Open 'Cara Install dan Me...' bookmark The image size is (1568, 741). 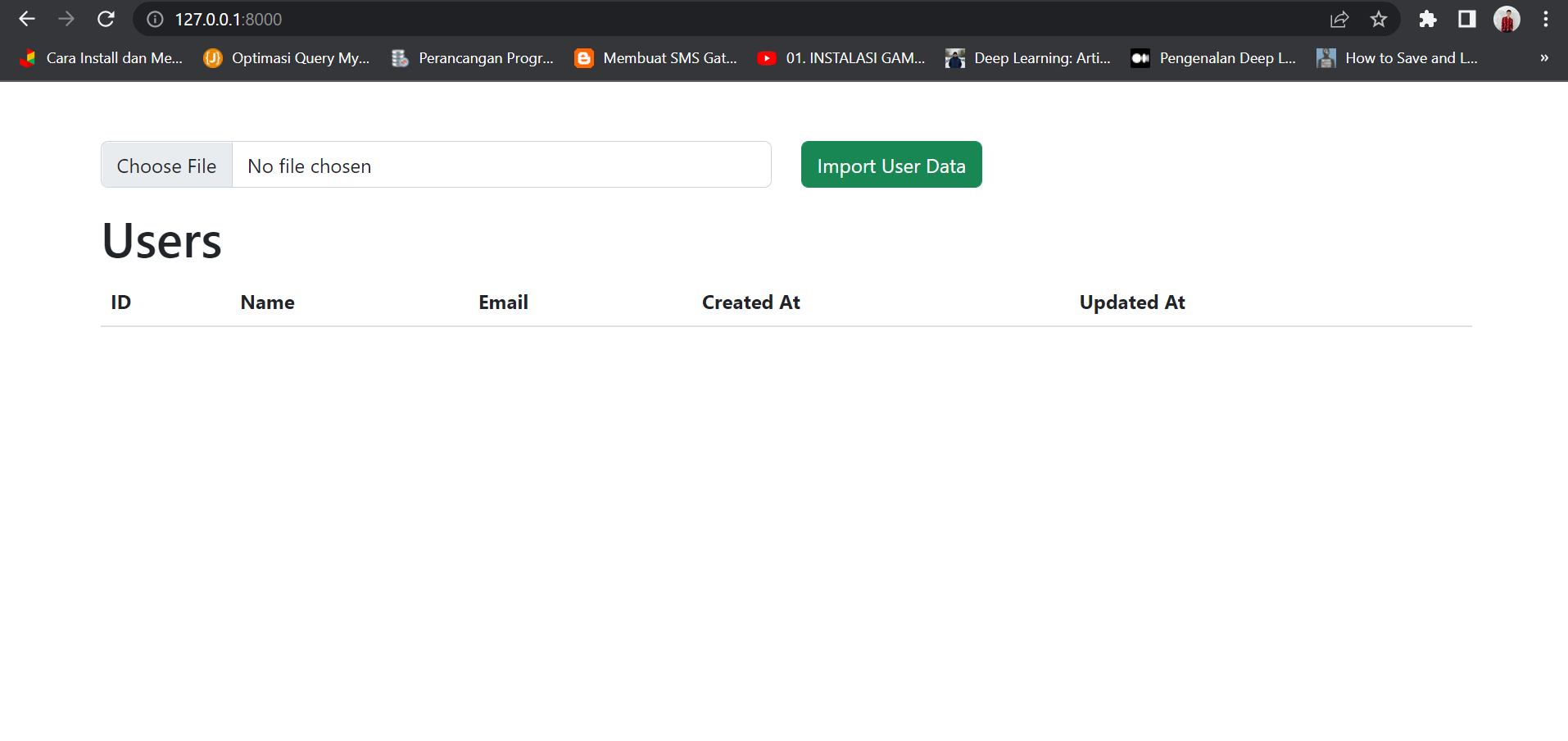102,58
